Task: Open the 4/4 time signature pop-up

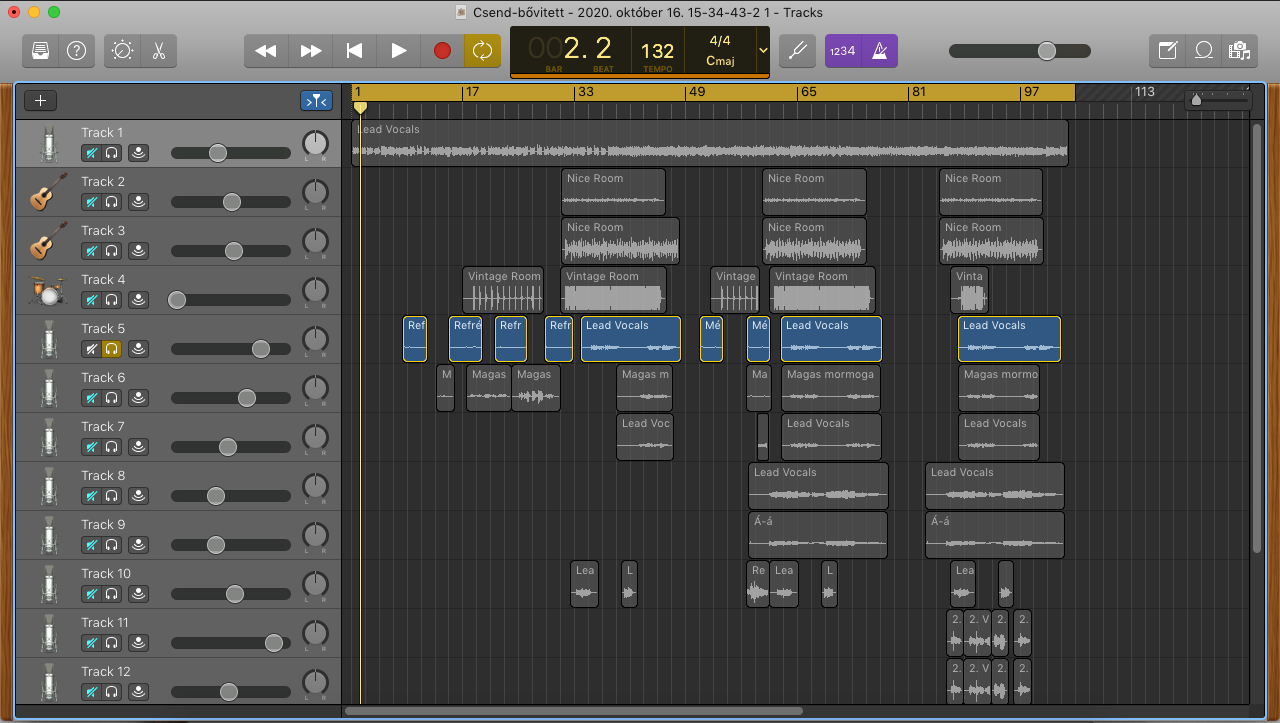Action: click(720, 41)
